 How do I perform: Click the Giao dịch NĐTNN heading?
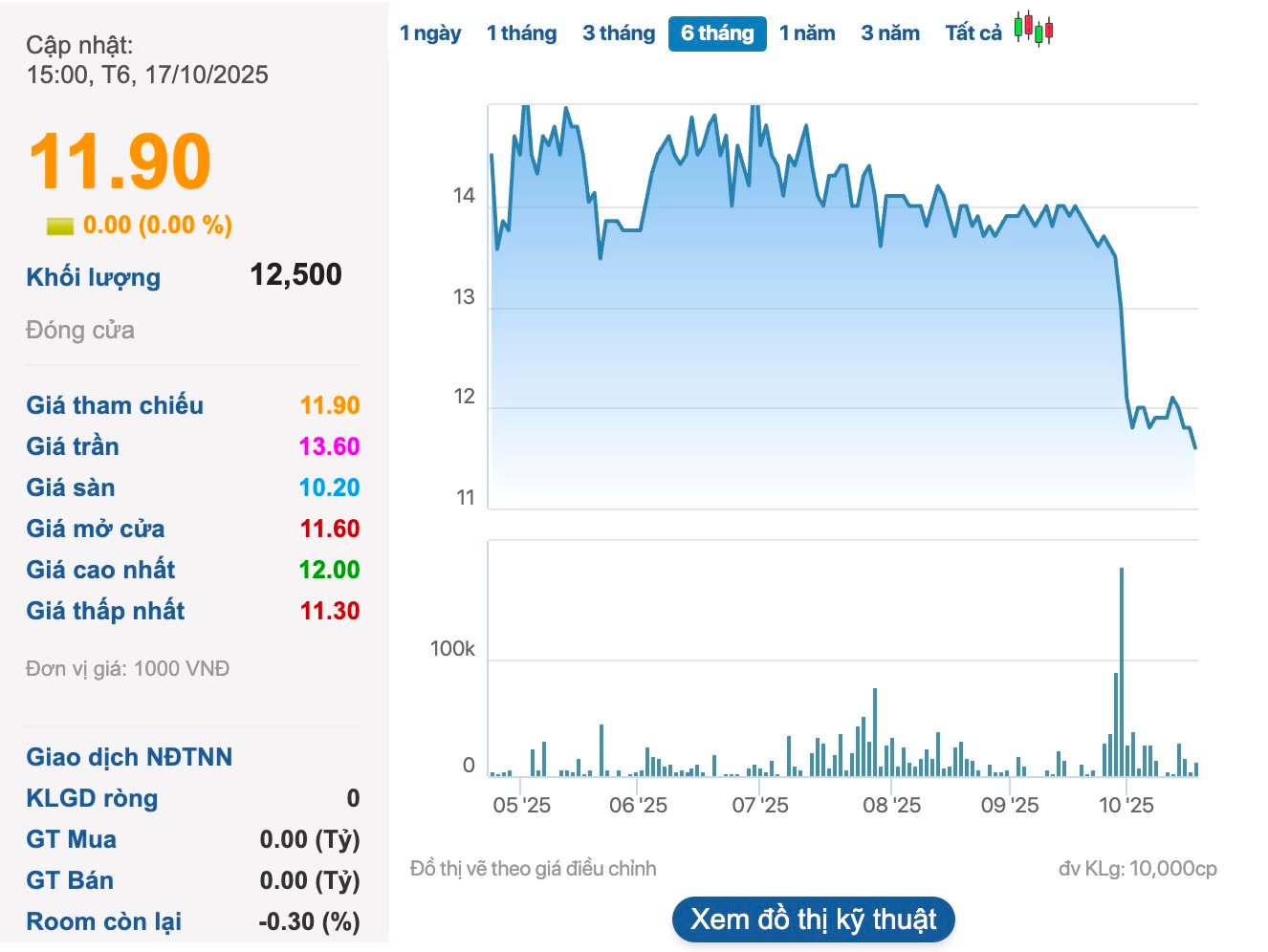coord(129,757)
